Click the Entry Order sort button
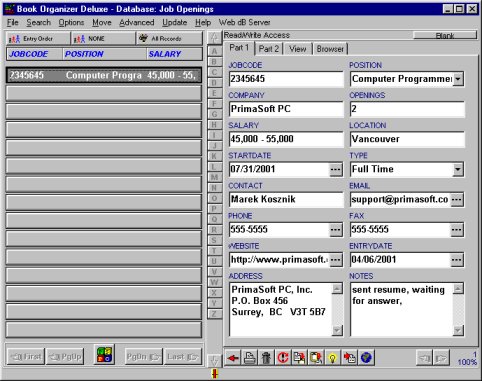The image size is (482, 381). (x=38, y=39)
